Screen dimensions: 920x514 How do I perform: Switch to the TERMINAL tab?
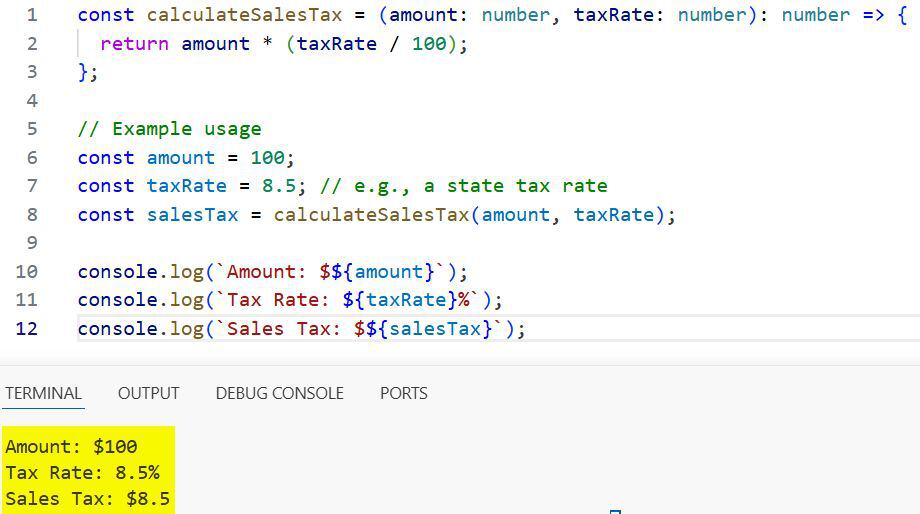coord(43,393)
